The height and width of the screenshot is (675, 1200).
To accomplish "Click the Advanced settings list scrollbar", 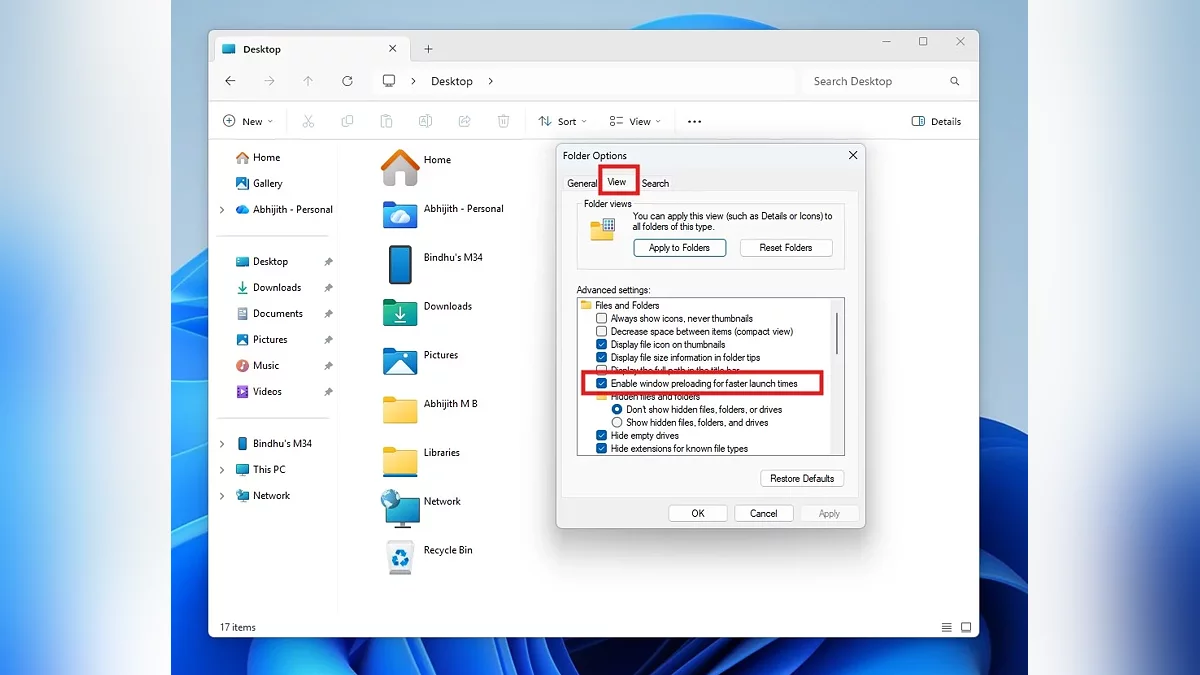I will pyautogui.click(x=836, y=333).
